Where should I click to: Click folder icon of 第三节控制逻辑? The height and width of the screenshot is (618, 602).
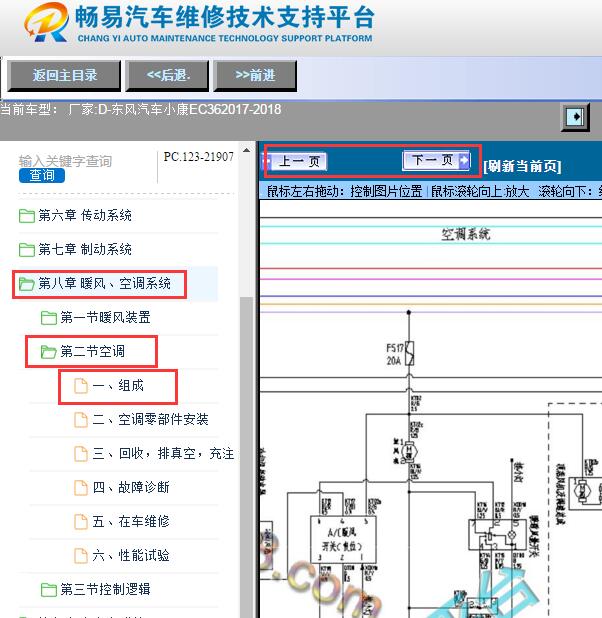pyautogui.click(x=49, y=590)
